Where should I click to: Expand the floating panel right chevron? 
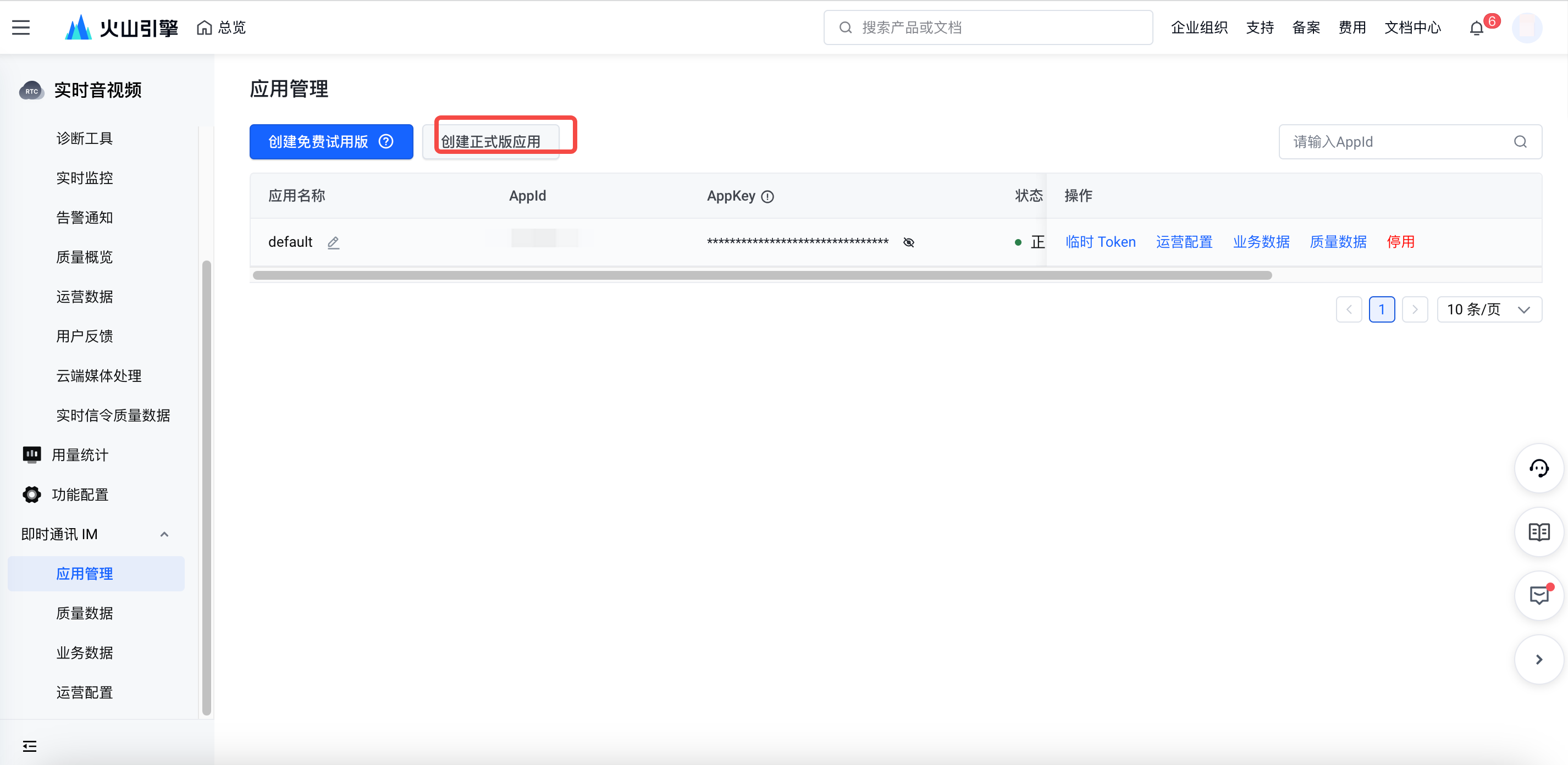tap(1539, 659)
